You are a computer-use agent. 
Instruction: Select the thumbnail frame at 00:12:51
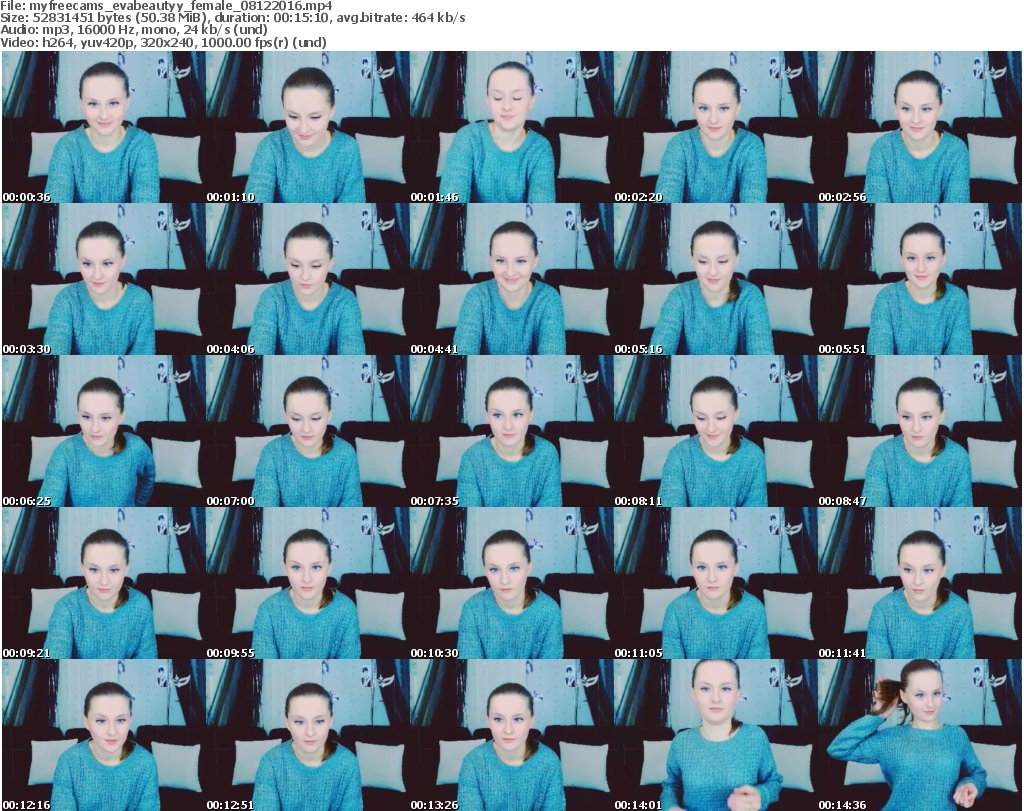tap(308, 735)
